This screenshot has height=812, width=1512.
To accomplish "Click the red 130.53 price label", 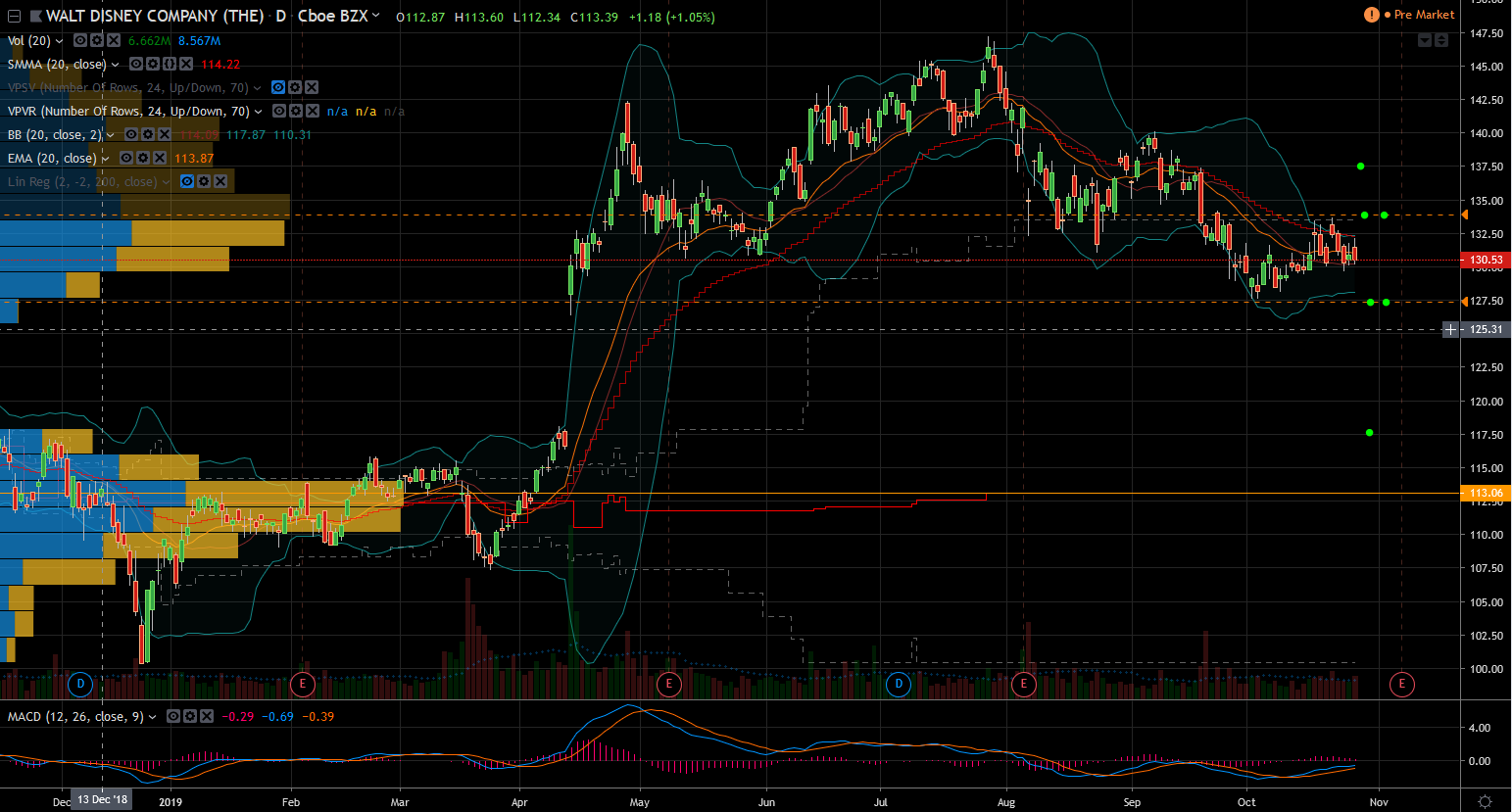I will tap(1486, 260).
